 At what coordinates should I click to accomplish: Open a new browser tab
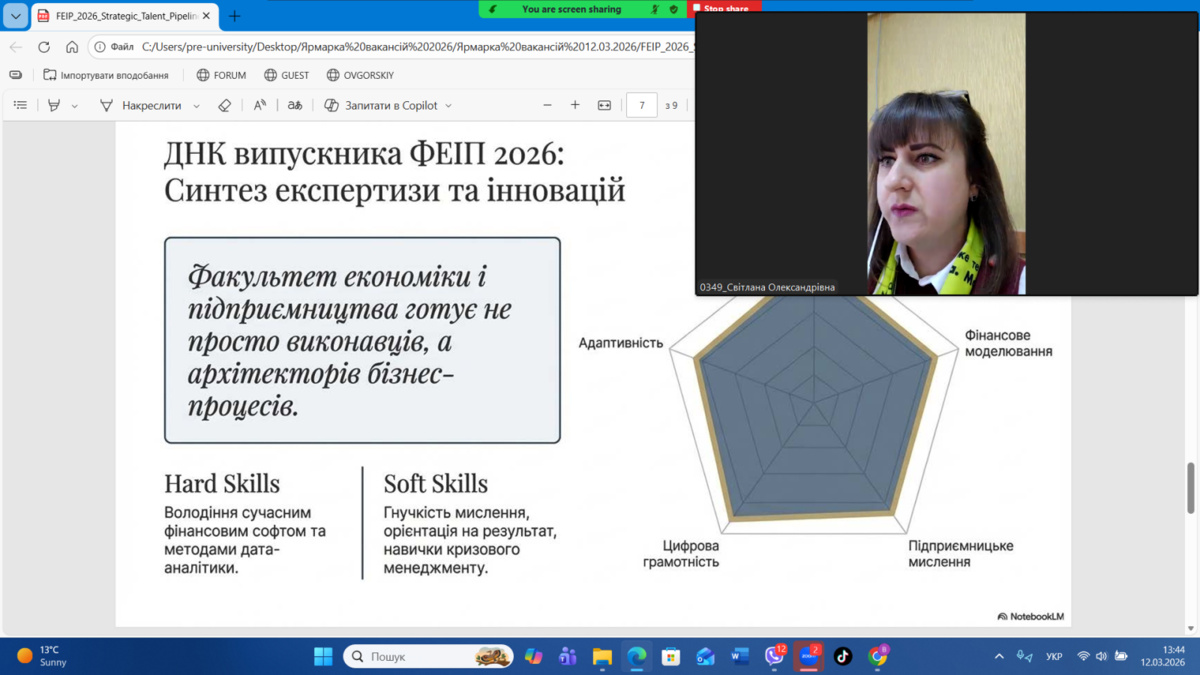click(235, 16)
